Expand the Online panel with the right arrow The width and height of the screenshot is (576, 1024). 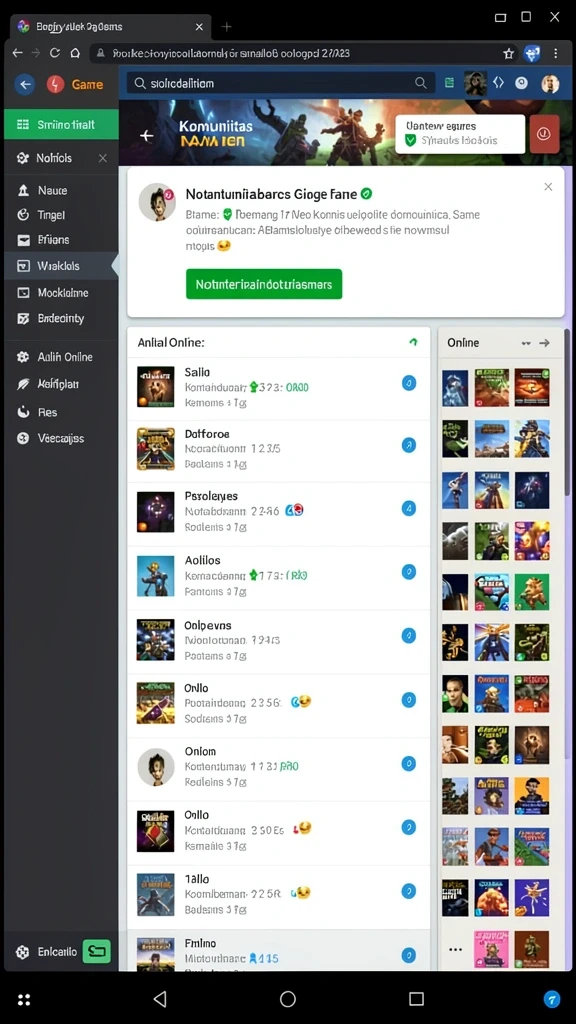coord(544,343)
